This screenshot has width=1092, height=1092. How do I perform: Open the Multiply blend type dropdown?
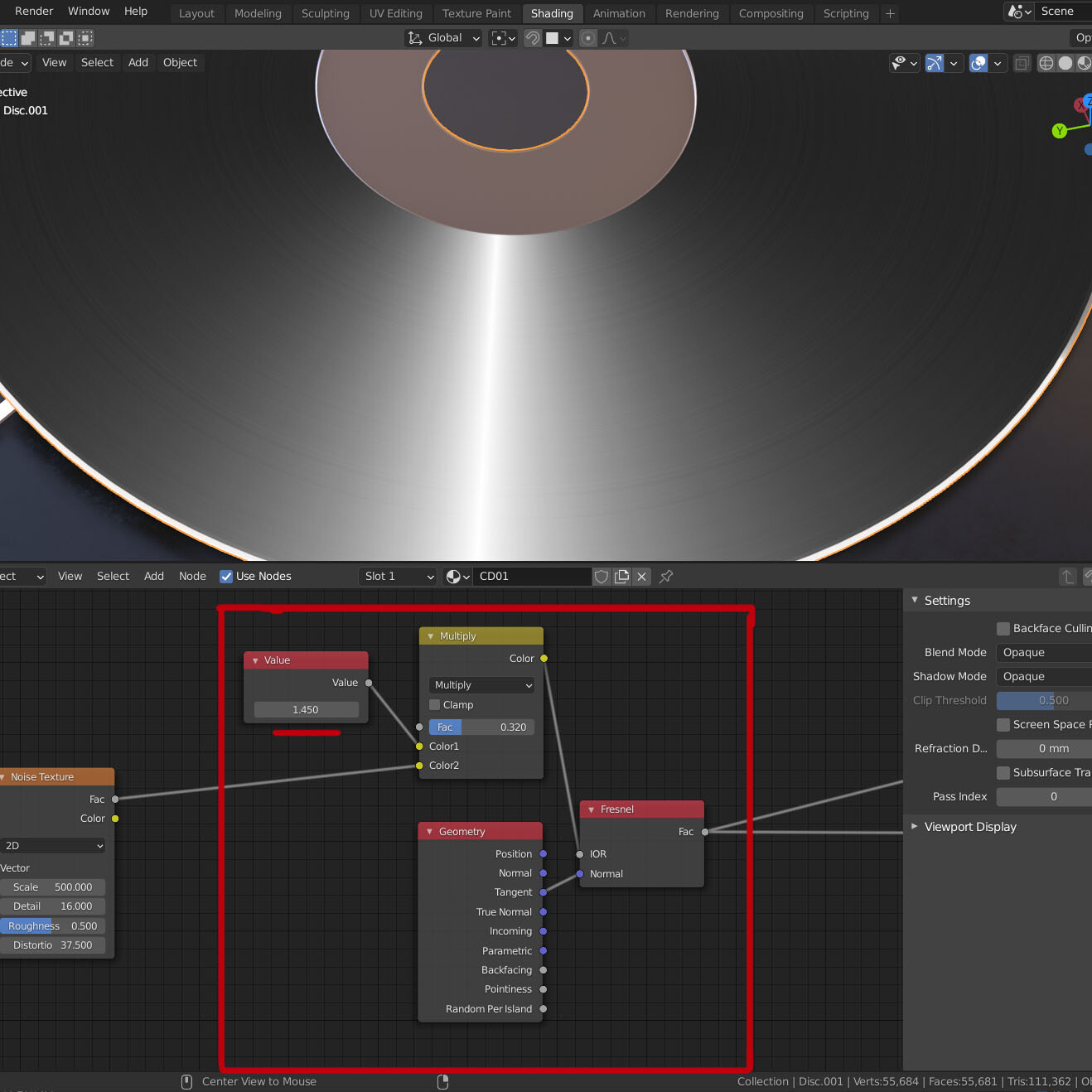482,685
